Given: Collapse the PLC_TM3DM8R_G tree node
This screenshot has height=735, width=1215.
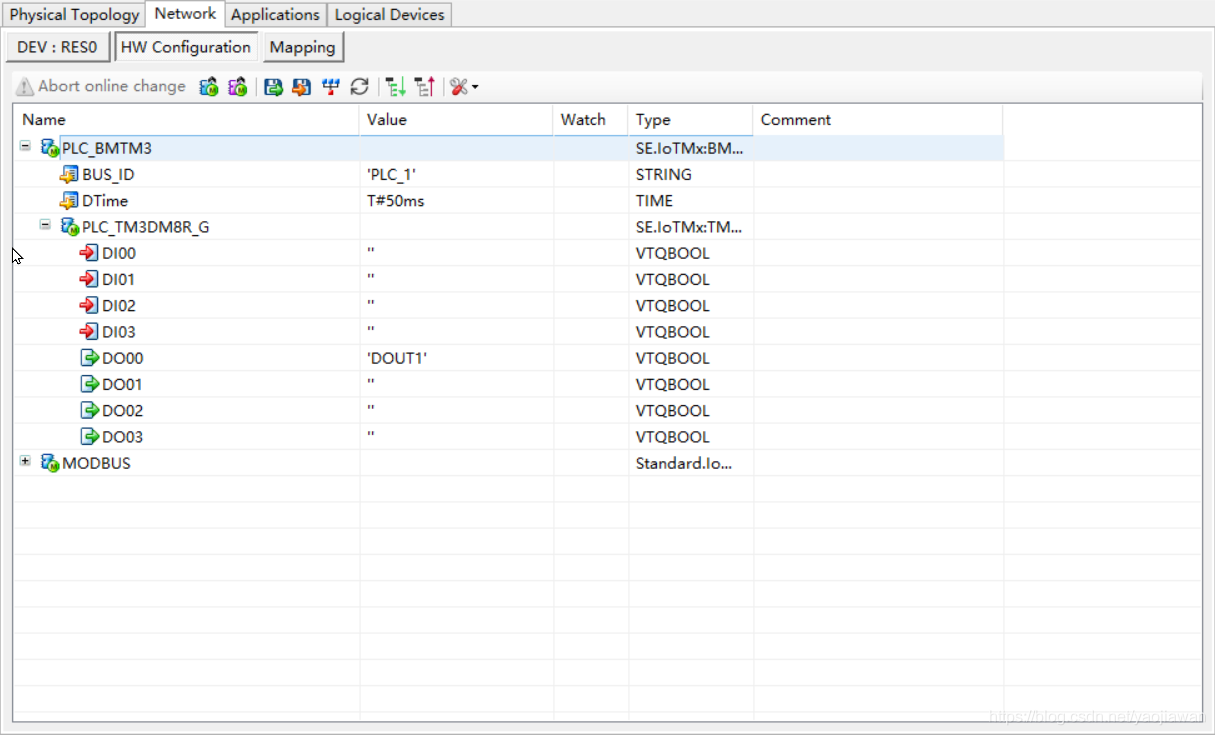Looking at the screenshot, I should [x=45, y=226].
